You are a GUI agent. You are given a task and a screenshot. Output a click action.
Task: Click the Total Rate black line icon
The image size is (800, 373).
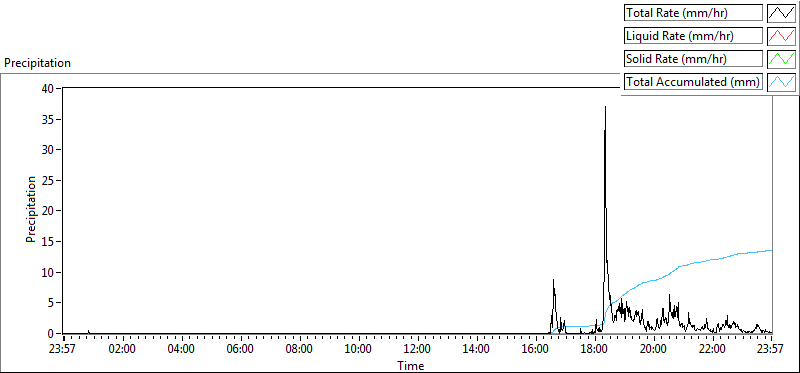[781, 13]
